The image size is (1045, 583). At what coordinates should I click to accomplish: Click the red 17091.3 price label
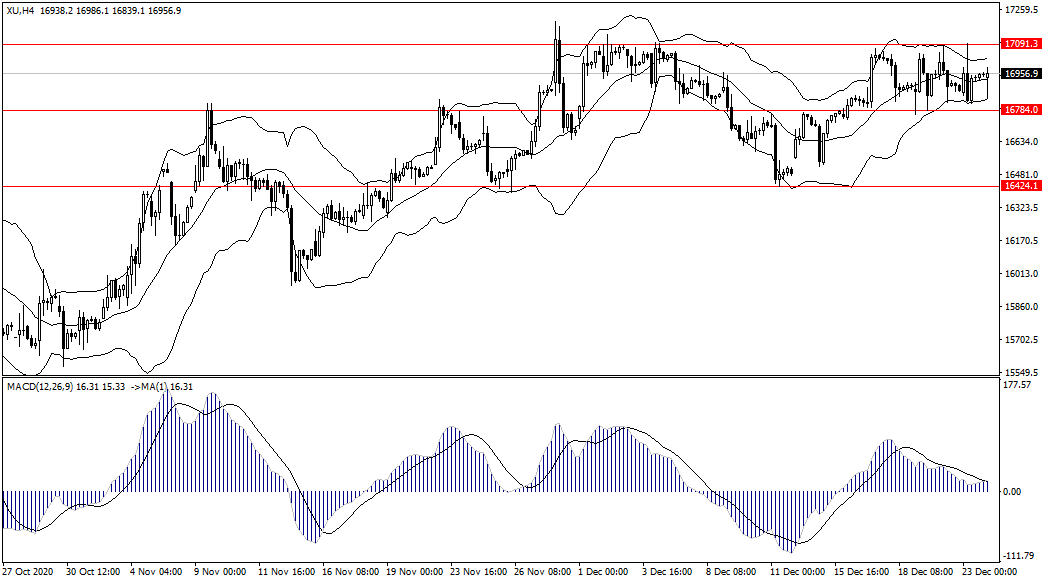pyautogui.click(x=1020, y=44)
